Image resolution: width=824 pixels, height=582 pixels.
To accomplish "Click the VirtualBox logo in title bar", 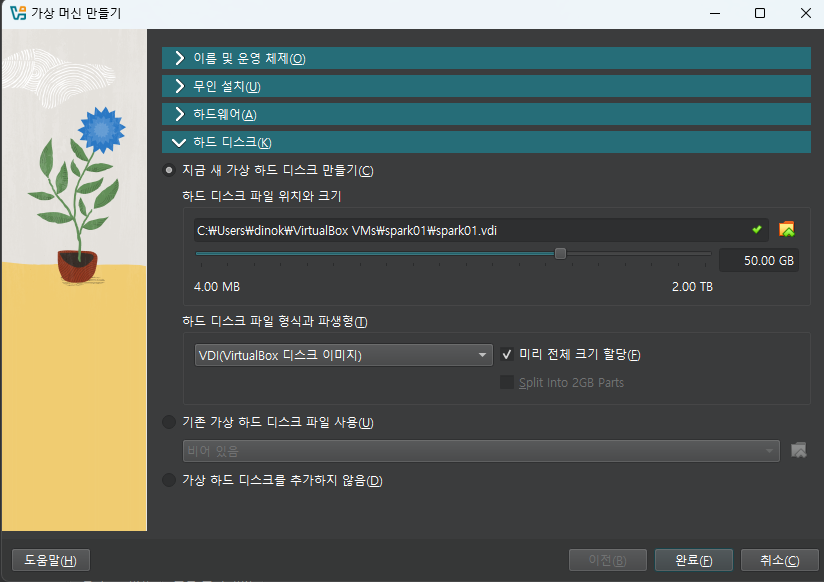I will (x=18, y=13).
